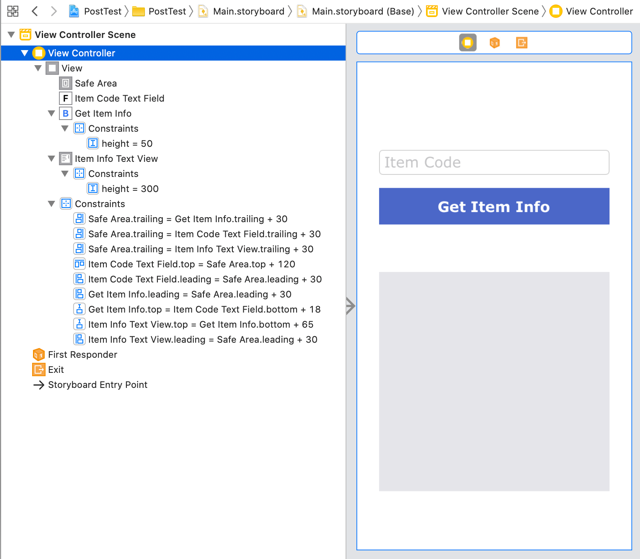Image resolution: width=640 pixels, height=559 pixels.
Task: Select View Controller row in outline
Action: click(173, 53)
